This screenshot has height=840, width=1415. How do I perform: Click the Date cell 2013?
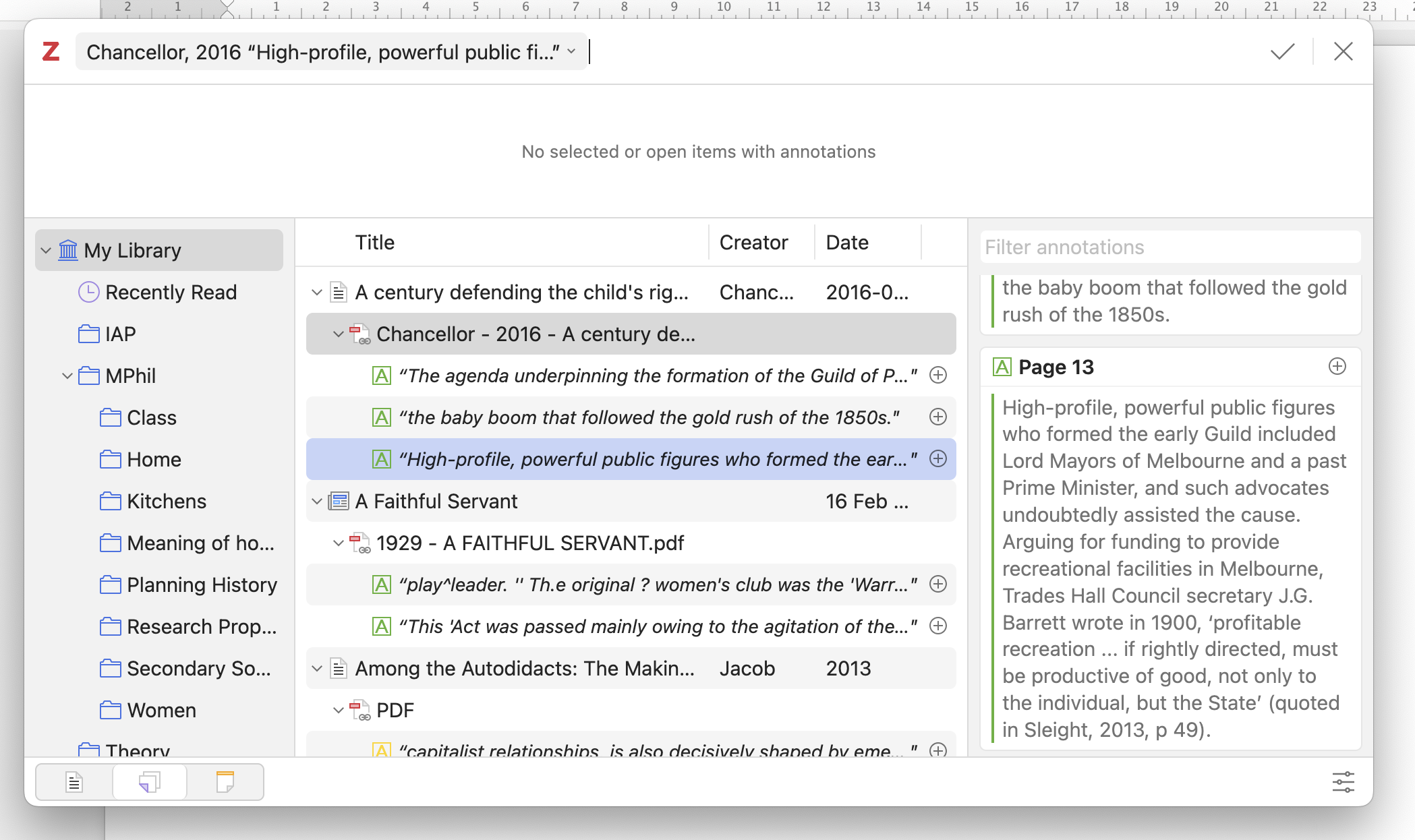848,668
